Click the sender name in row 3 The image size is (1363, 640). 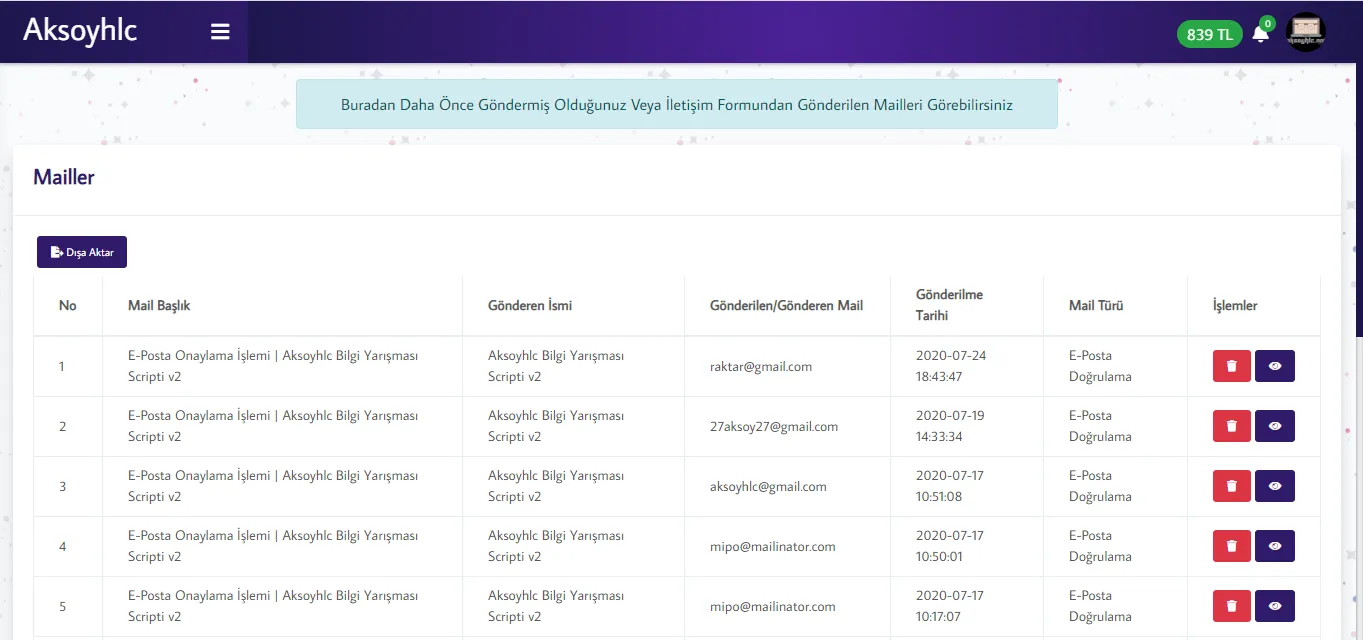[556, 486]
